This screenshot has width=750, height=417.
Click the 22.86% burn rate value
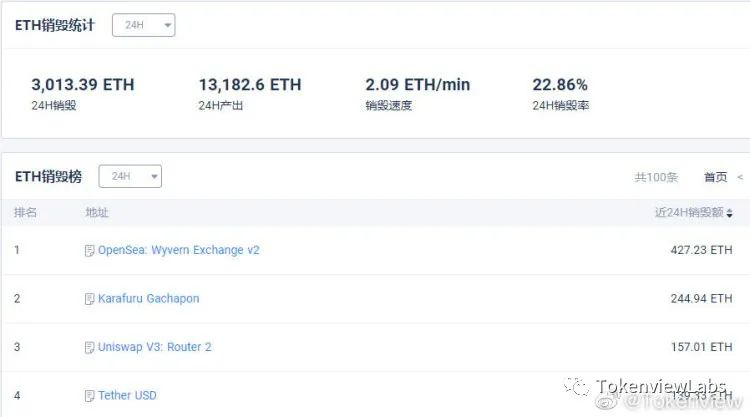(x=560, y=85)
